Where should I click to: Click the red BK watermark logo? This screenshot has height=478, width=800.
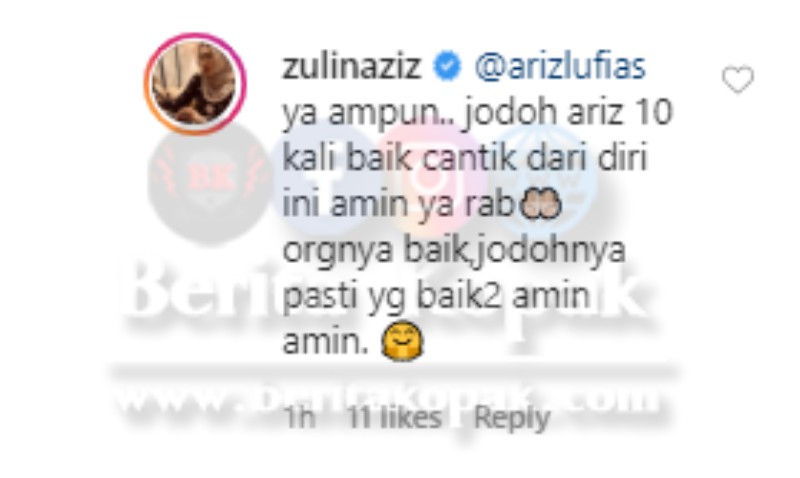[211, 181]
